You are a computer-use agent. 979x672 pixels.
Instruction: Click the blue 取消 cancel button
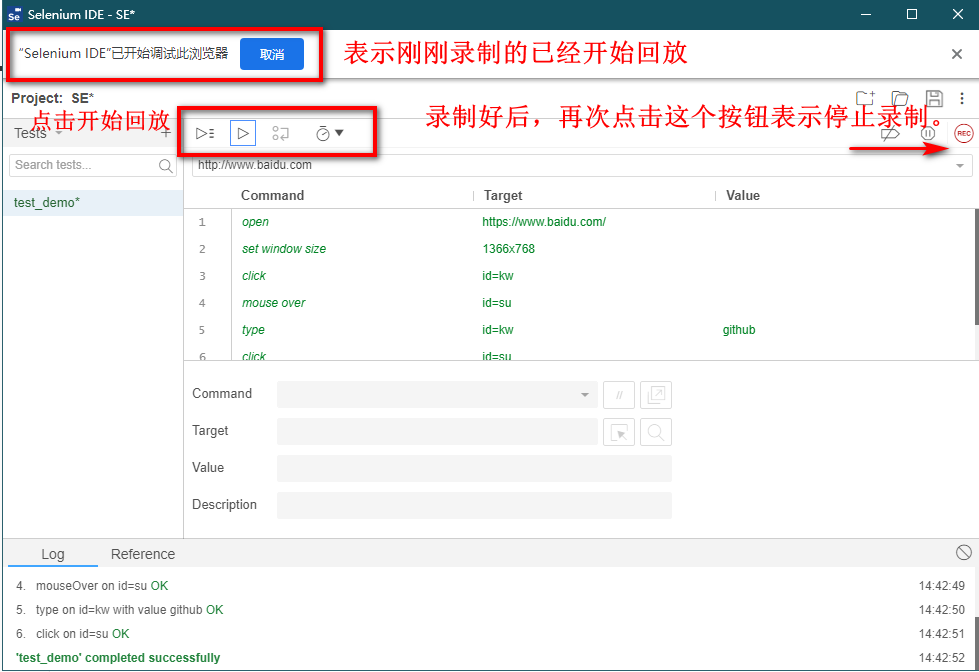tap(272, 54)
